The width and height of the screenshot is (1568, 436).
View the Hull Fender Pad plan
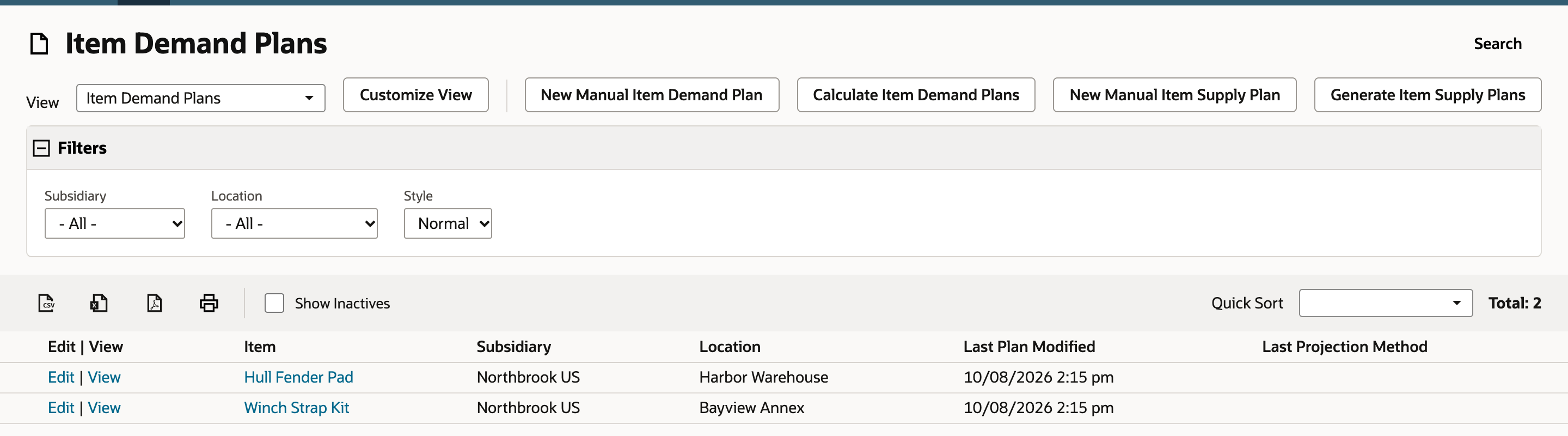coord(104,378)
